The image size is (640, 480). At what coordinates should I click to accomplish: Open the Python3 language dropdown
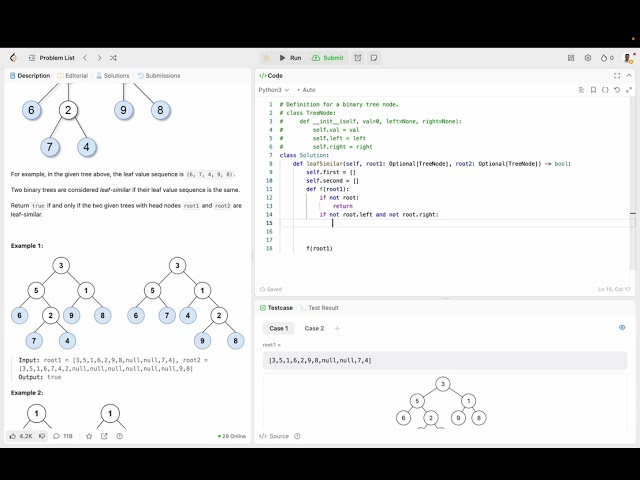point(274,90)
